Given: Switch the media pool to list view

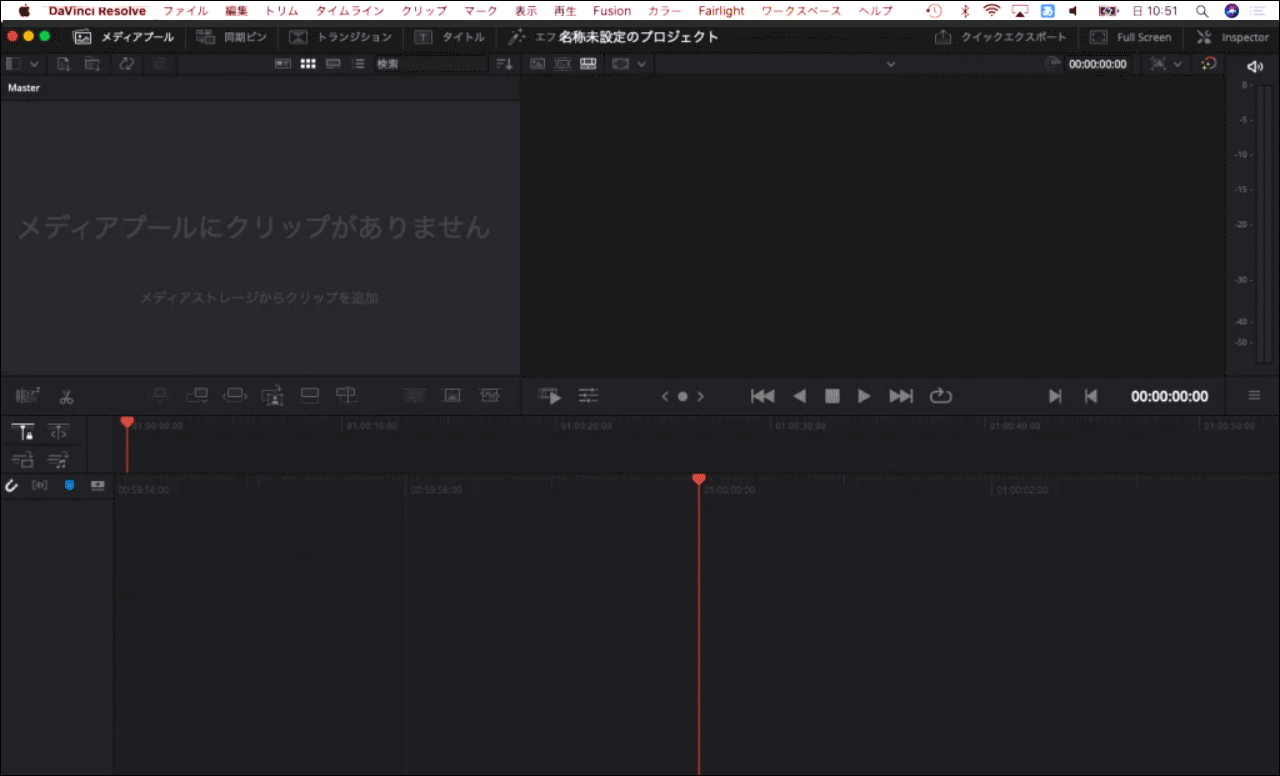Looking at the screenshot, I should [x=358, y=63].
